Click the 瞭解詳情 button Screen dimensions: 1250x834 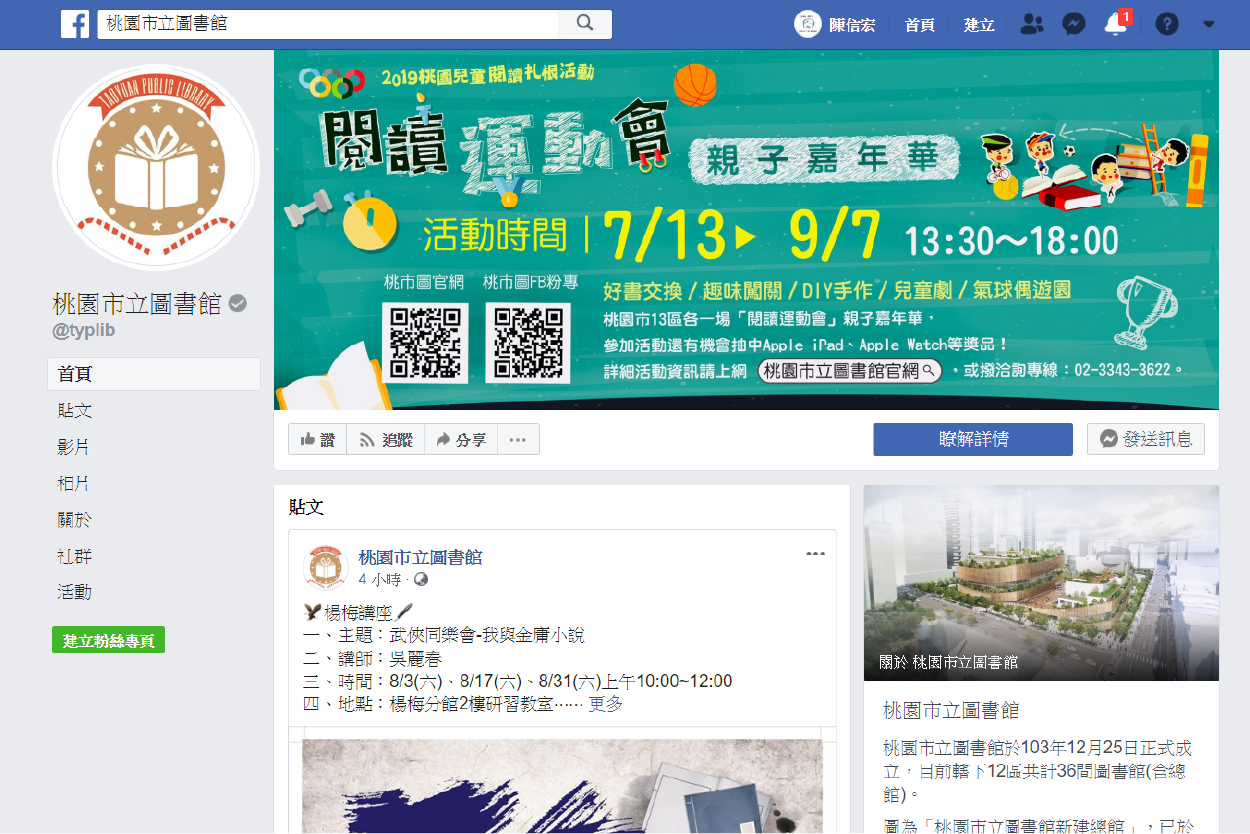(x=972, y=440)
